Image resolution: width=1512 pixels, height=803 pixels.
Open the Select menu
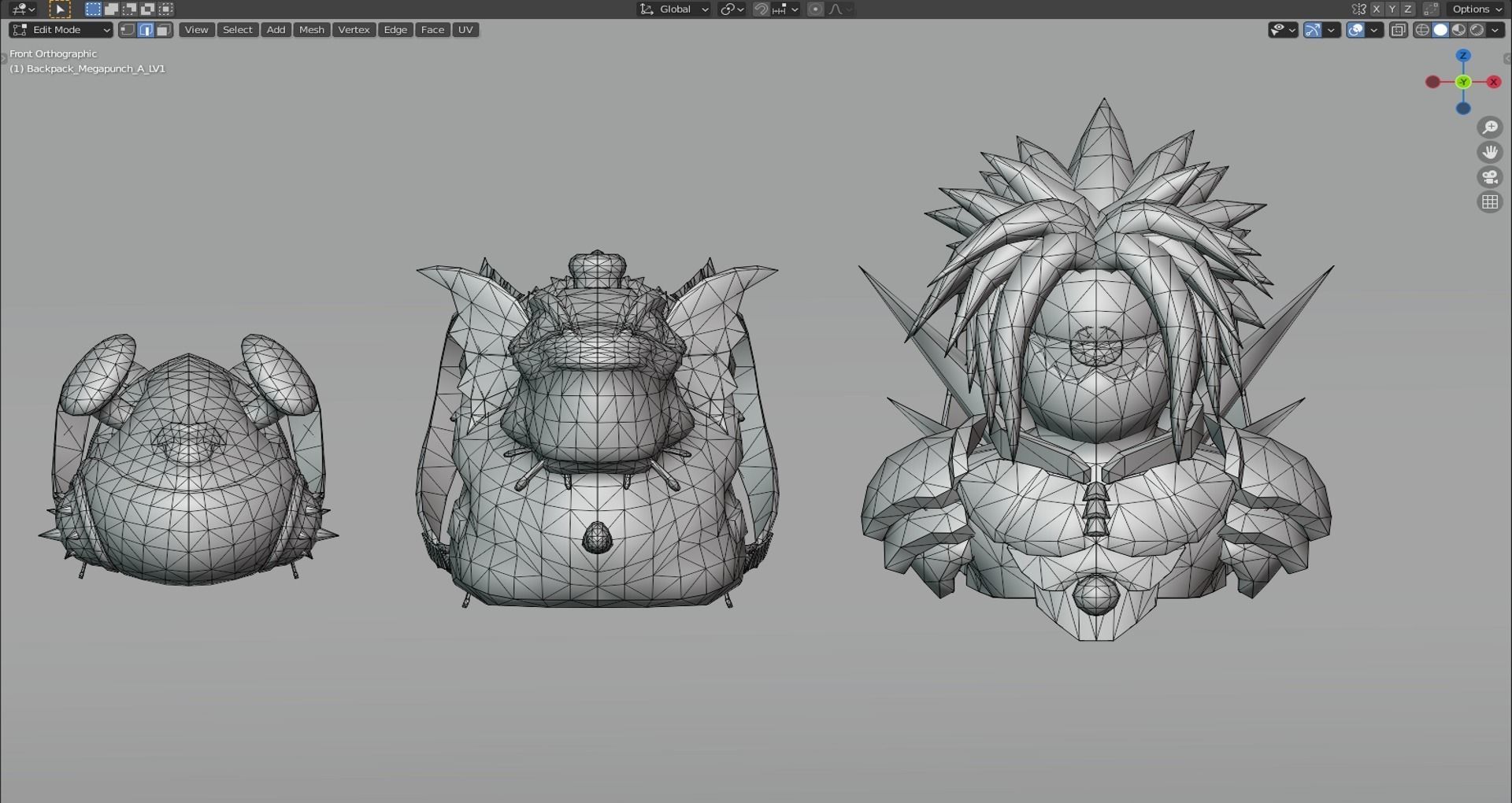(237, 30)
